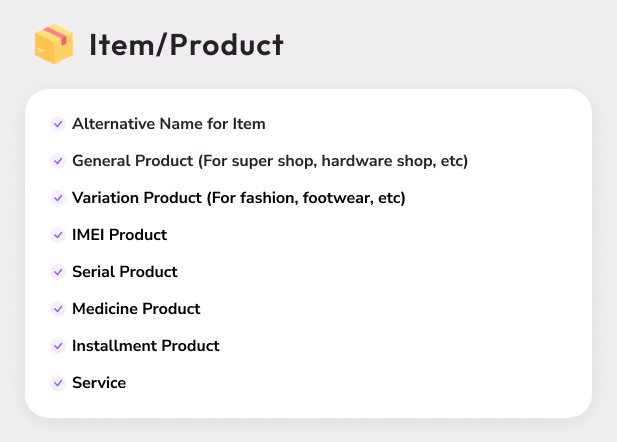Image resolution: width=617 pixels, height=442 pixels.
Task: Click the Medicine Product checkmark
Action: 58,309
